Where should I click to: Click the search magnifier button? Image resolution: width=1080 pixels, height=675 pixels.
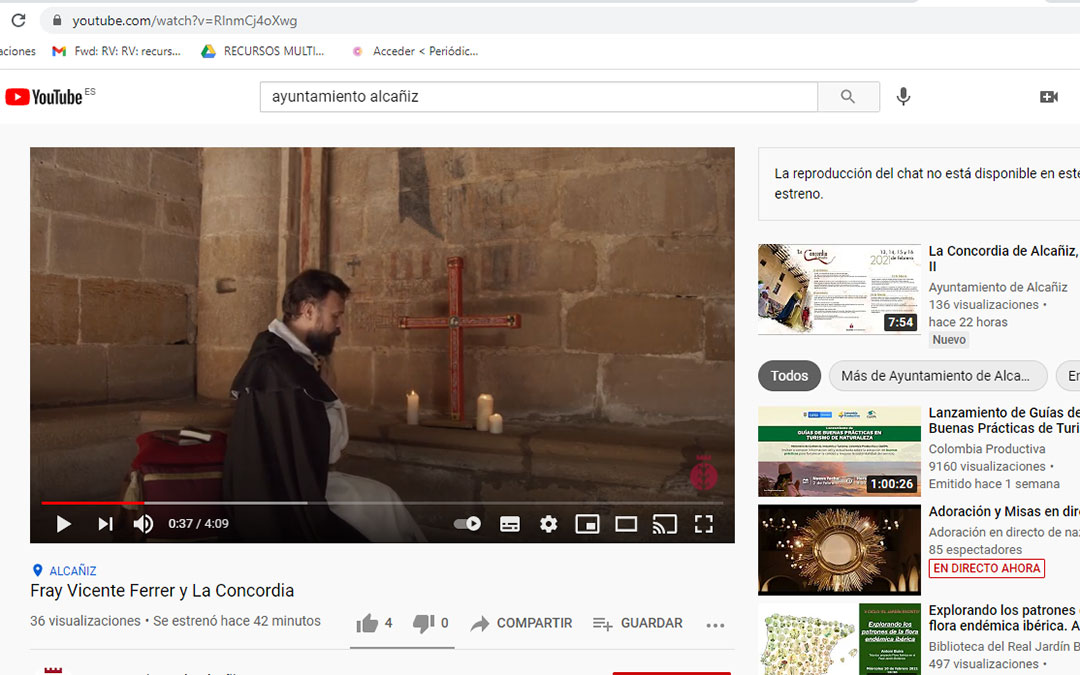point(848,96)
